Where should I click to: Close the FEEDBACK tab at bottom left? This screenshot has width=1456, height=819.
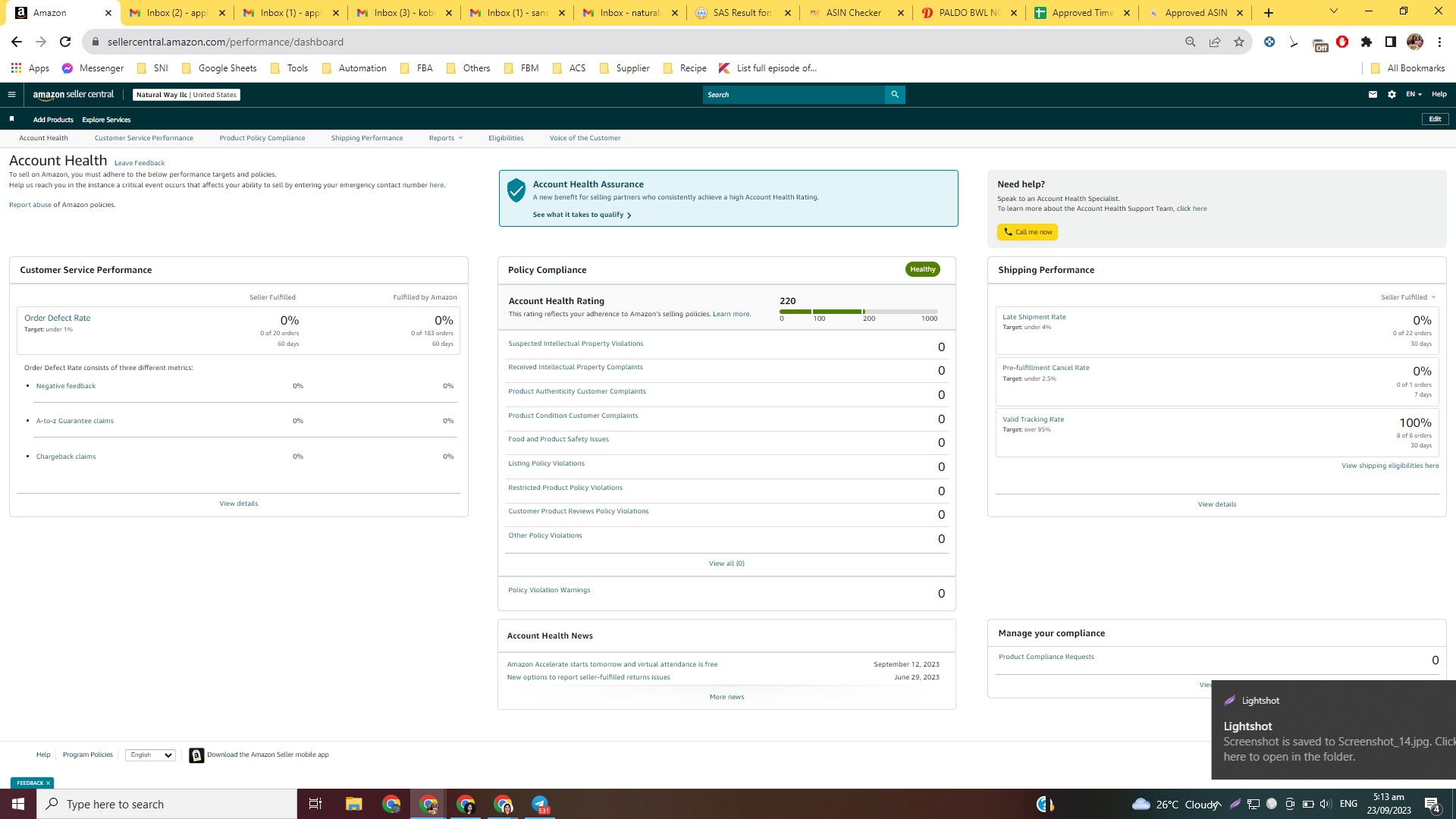[x=48, y=783]
